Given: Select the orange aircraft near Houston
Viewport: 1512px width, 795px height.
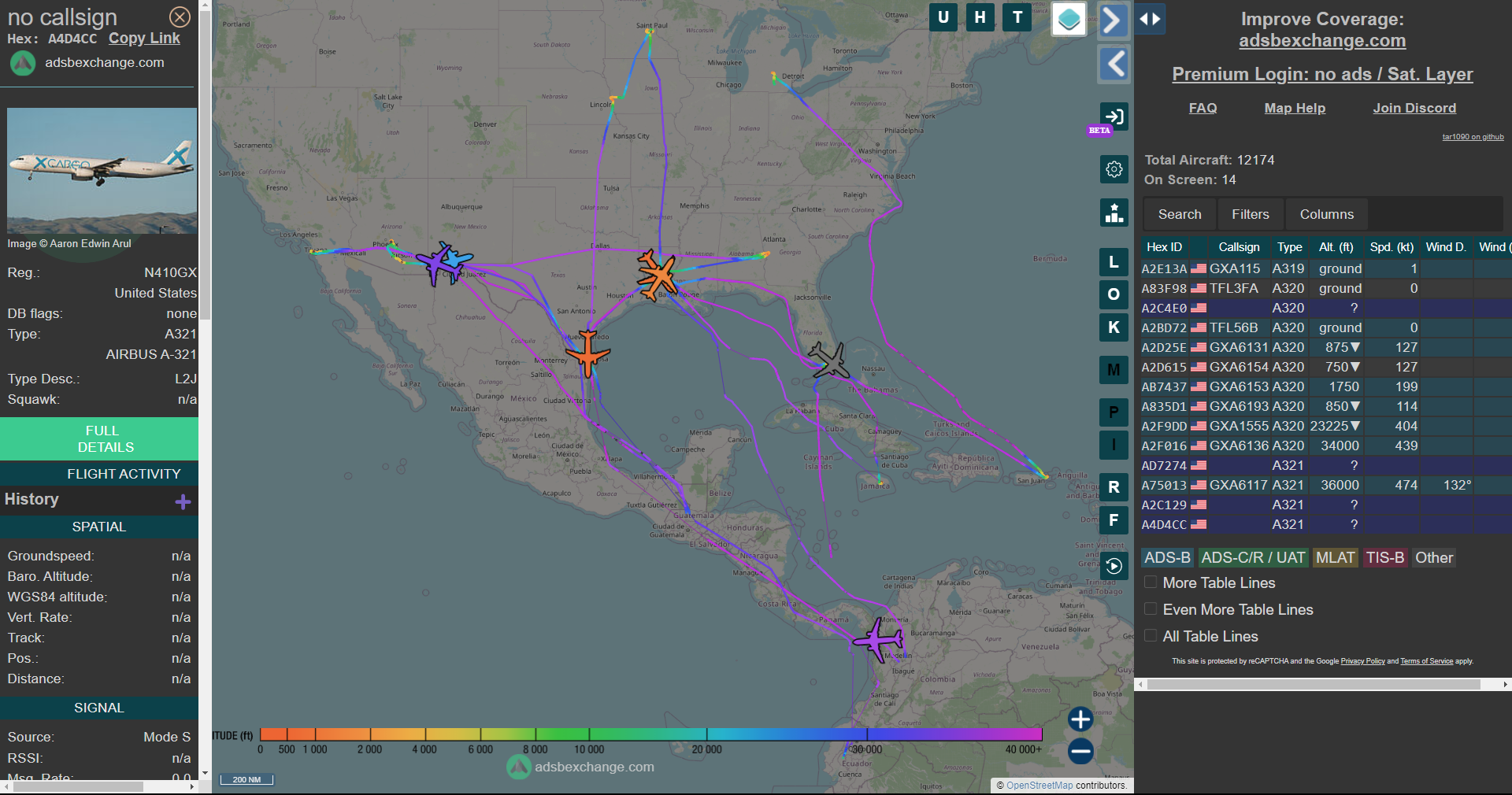Looking at the screenshot, I should (x=658, y=275).
